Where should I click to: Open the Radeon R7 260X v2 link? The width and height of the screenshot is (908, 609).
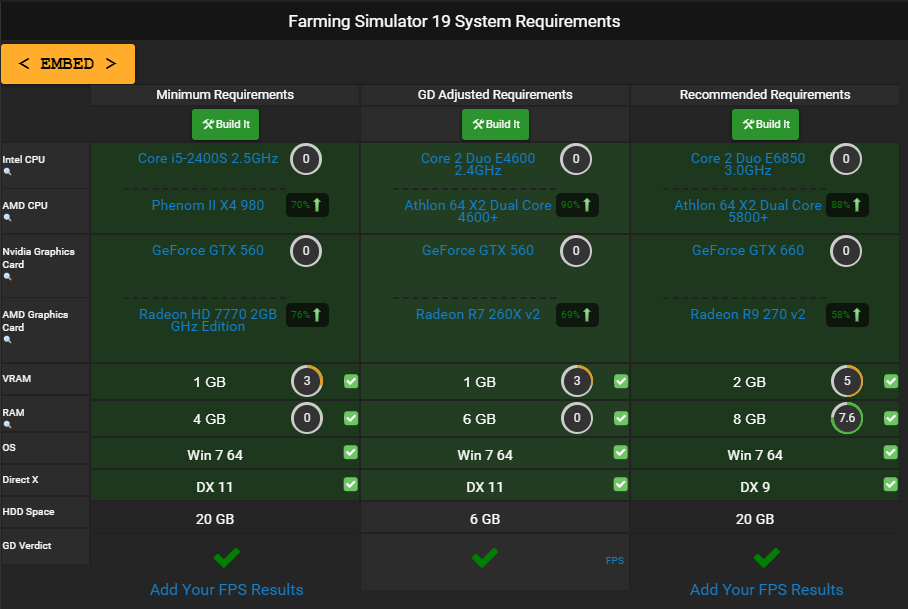pos(478,314)
